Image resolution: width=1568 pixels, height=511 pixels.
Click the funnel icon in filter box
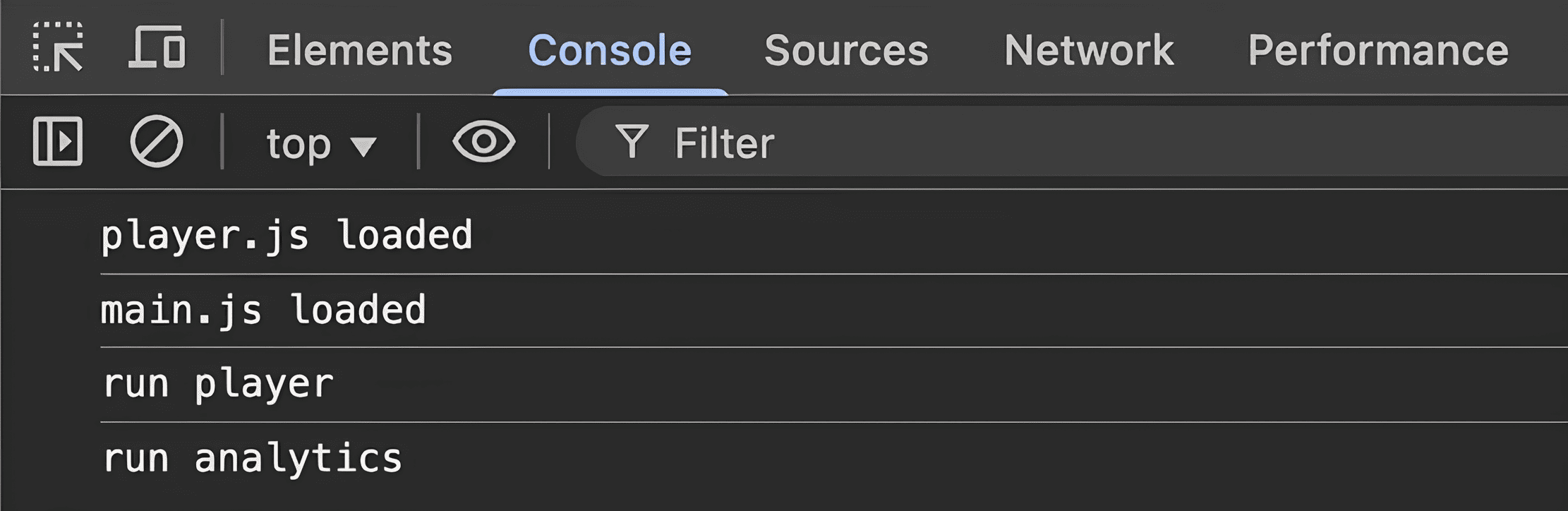(x=632, y=142)
